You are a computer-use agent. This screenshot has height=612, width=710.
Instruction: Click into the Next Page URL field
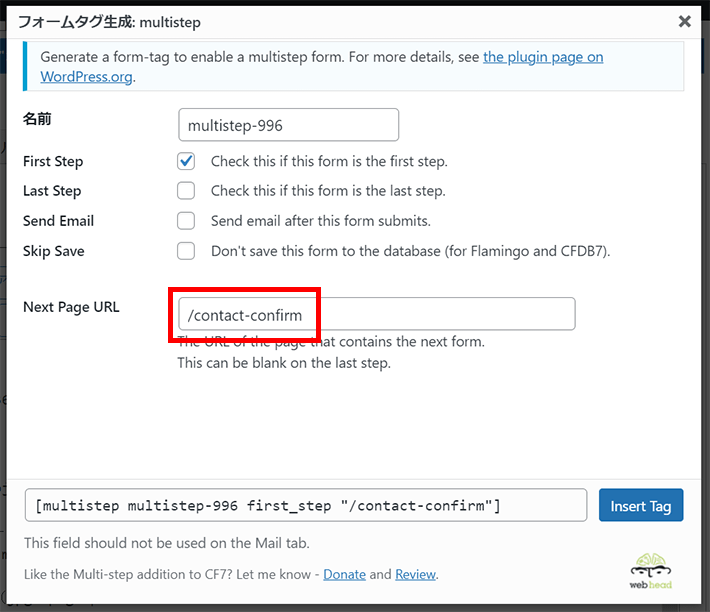[x=377, y=314]
